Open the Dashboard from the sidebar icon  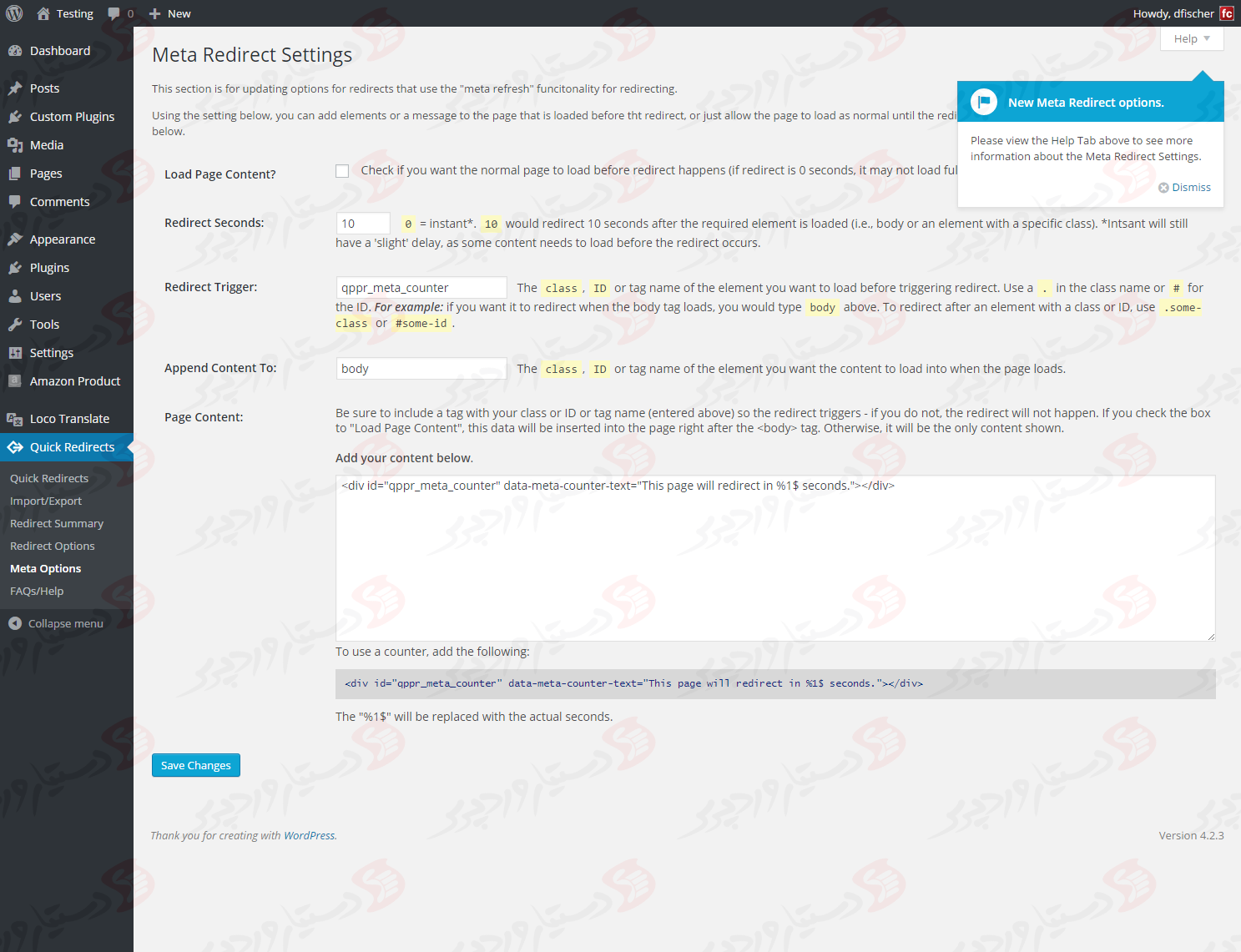coord(16,50)
